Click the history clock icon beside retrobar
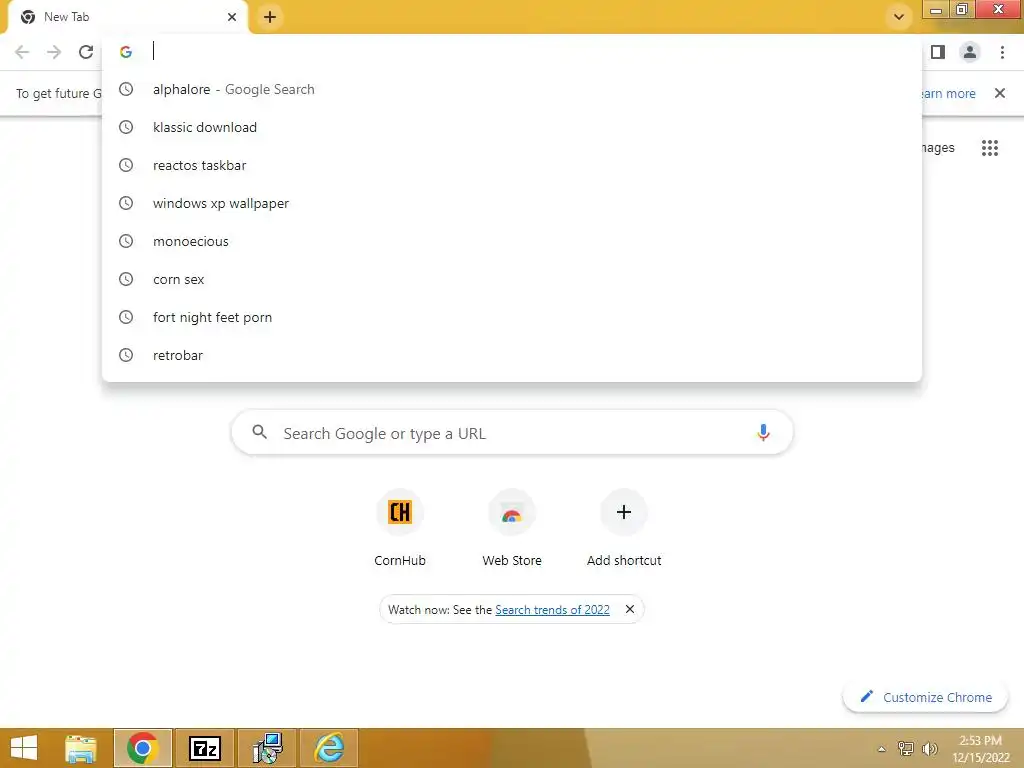The height and width of the screenshot is (768, 1024). [x=126, y=355]
